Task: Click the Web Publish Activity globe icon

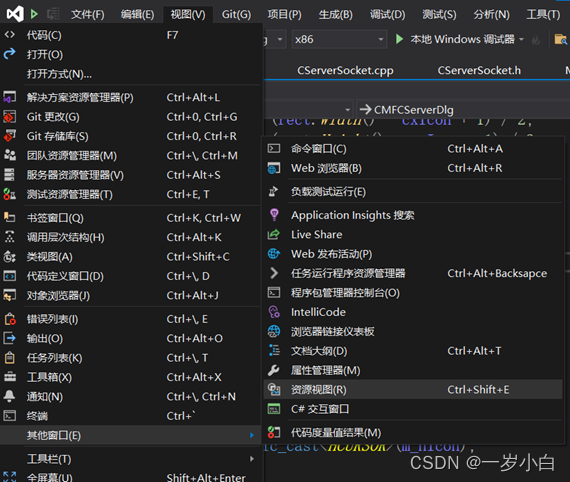Action: 274,254
